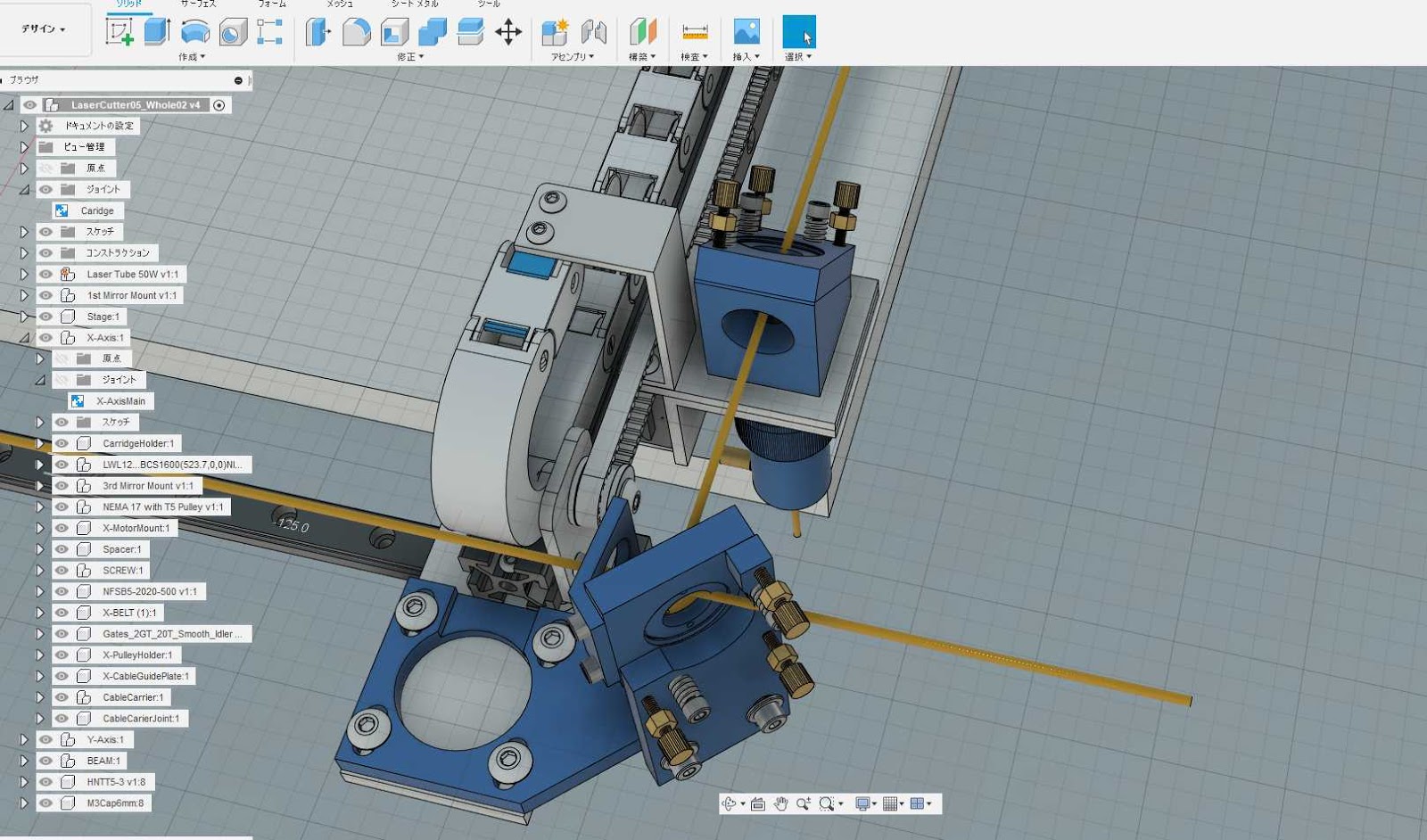
Task: Click the Look At icon
Action: pos(758,803)
